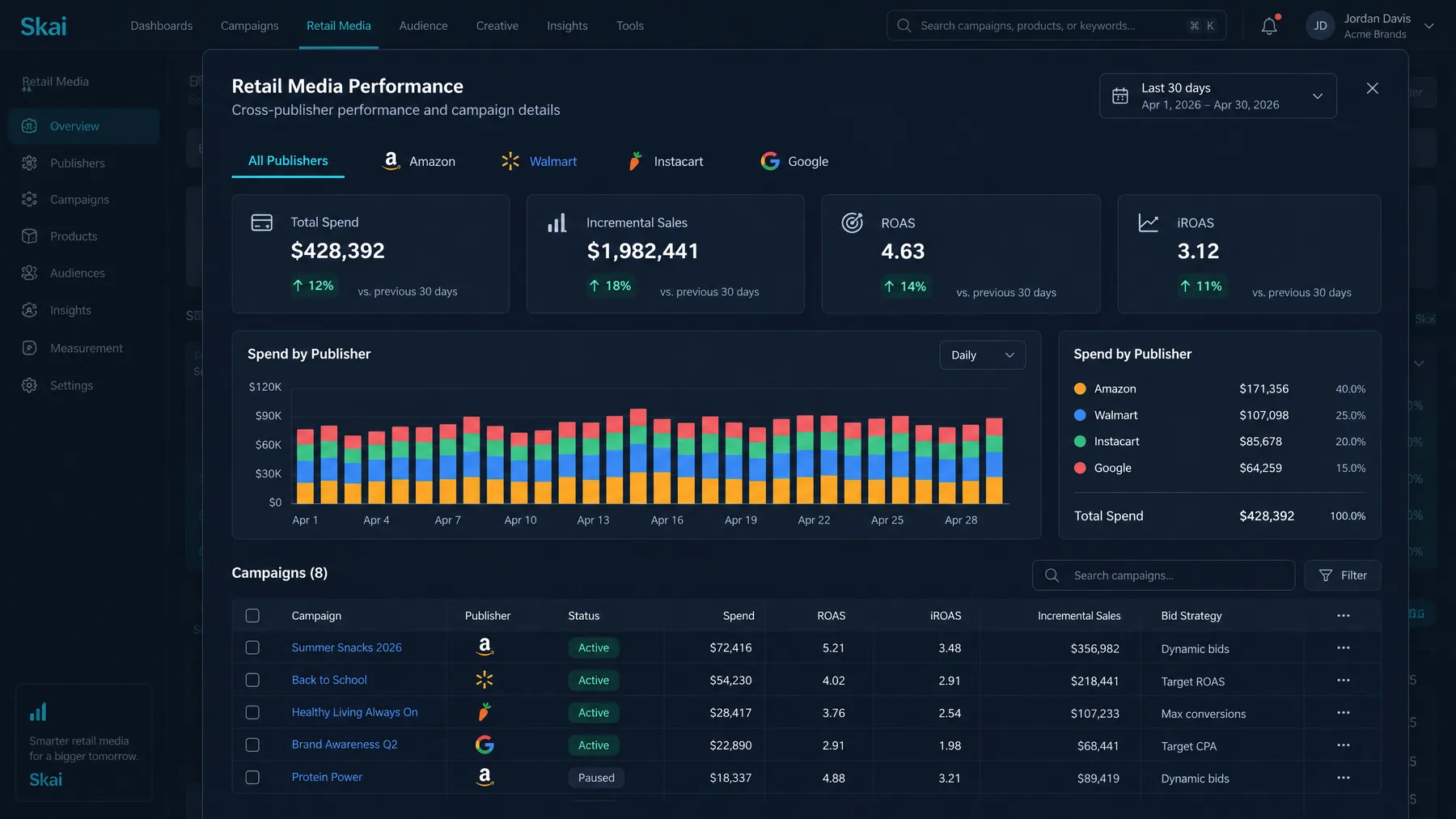Image resolution: width=1456 pixels, height=819 pixels.
Task: Click the funnel icon in the Filter button
Action: [1326, 575]
